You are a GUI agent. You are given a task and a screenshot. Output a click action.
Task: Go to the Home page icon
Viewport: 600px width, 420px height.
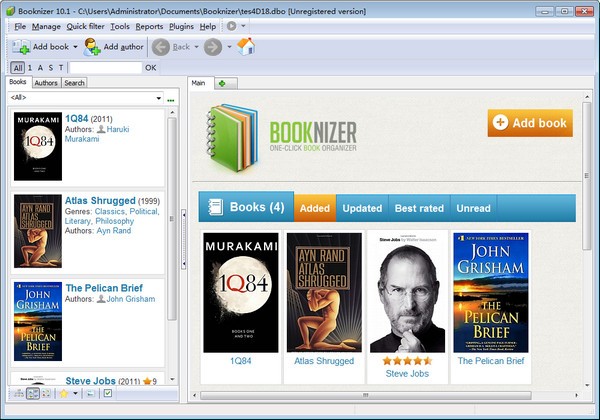[x=246, y=46]
